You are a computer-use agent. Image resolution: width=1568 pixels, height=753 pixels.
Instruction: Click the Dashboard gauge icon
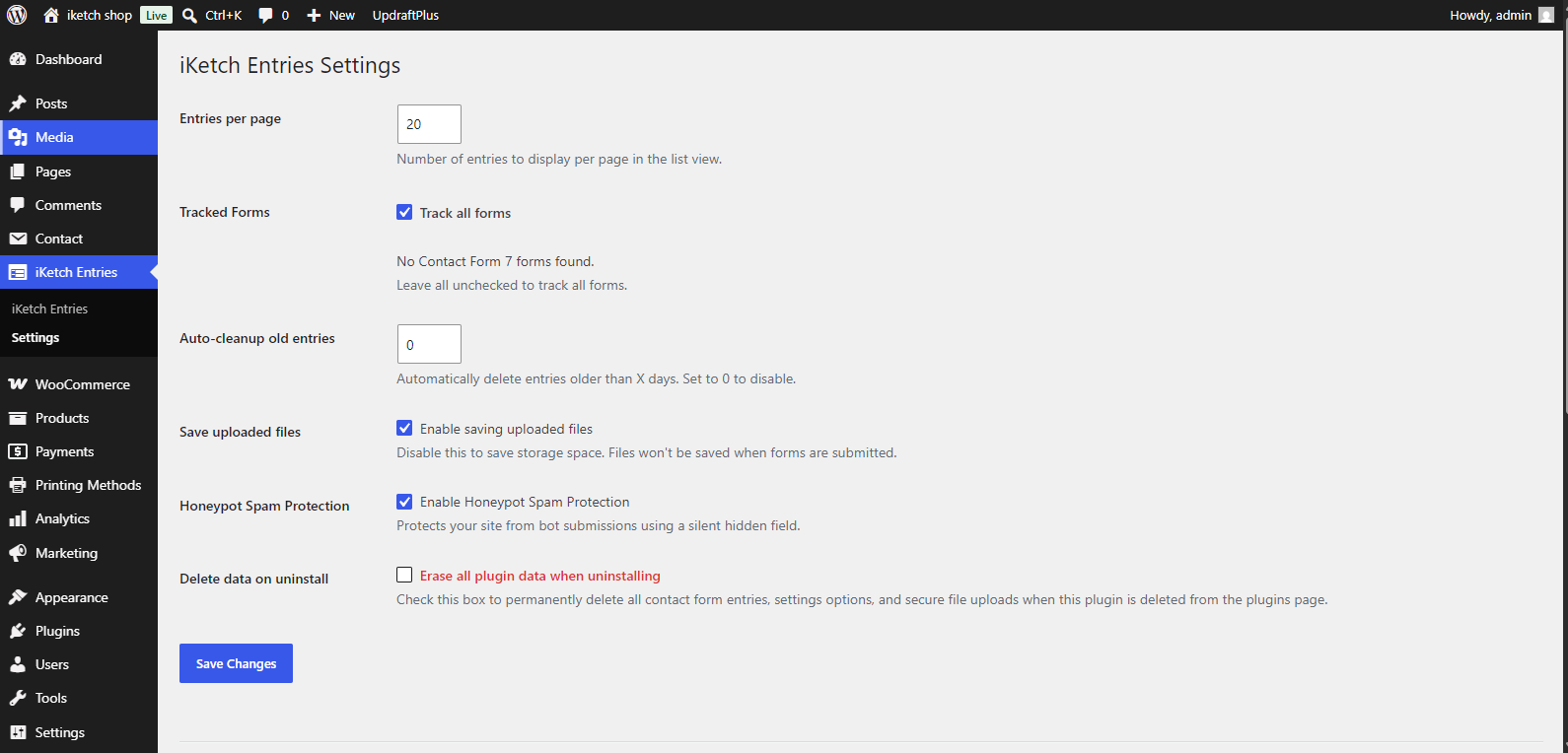click(18, 59)
